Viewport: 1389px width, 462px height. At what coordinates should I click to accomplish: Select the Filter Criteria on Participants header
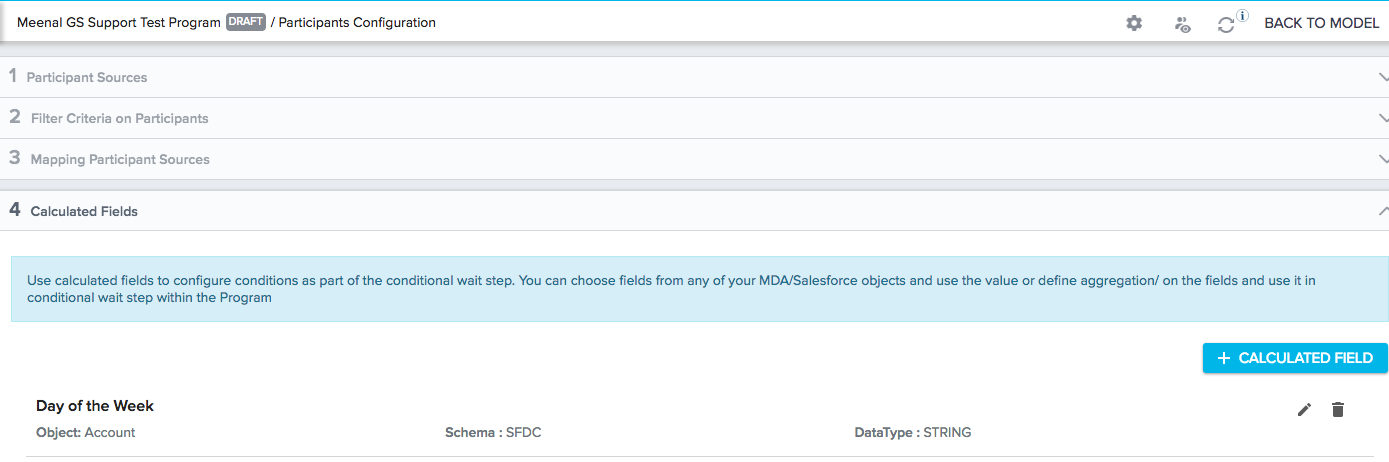(694, 118)
